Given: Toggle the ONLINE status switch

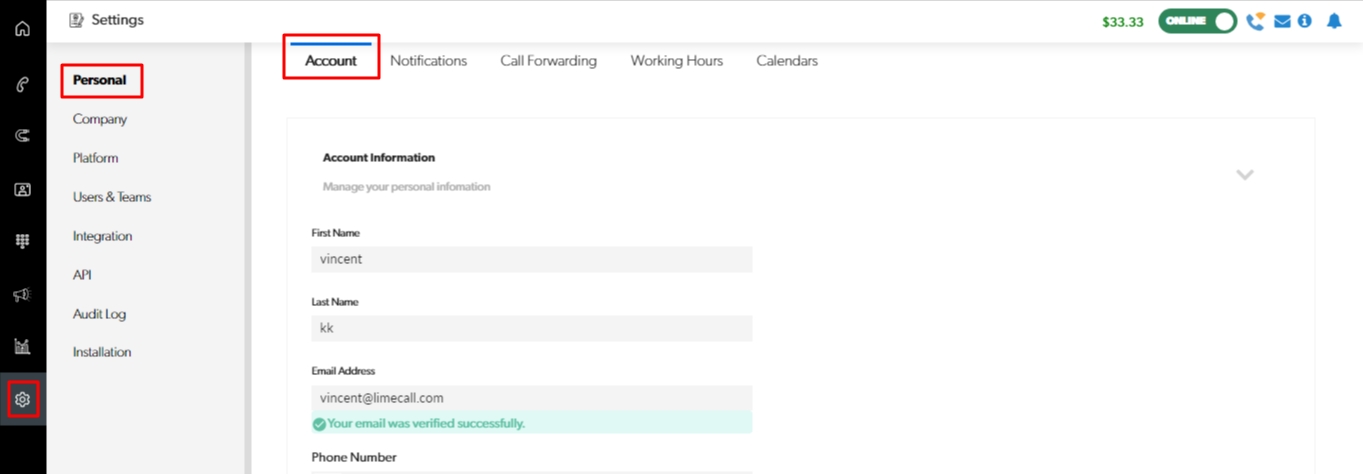Looking at the screenshot, I should tap(1197, 21).
